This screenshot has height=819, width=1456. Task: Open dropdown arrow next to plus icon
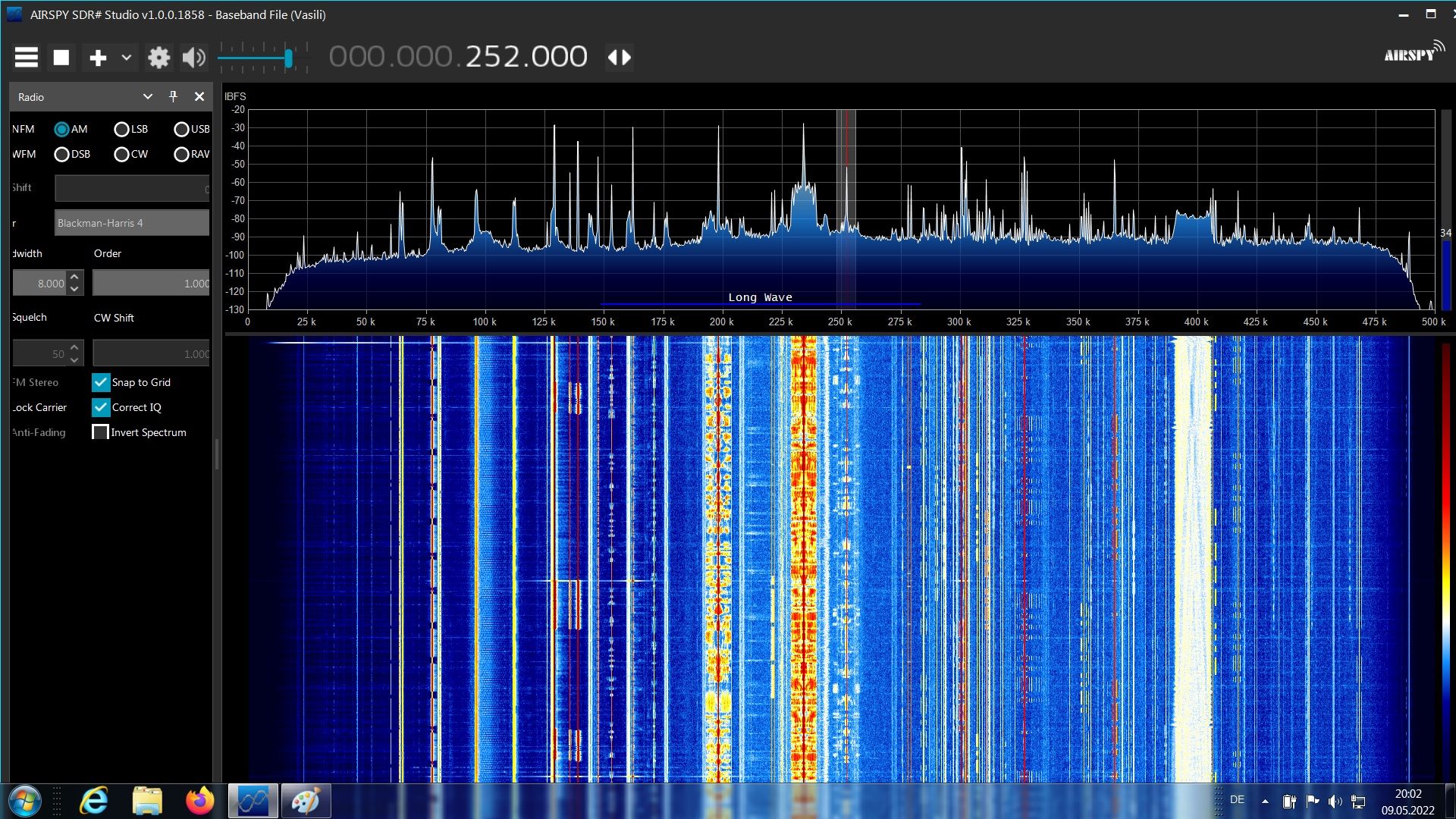pyautogui.click(x=126, y=58)
